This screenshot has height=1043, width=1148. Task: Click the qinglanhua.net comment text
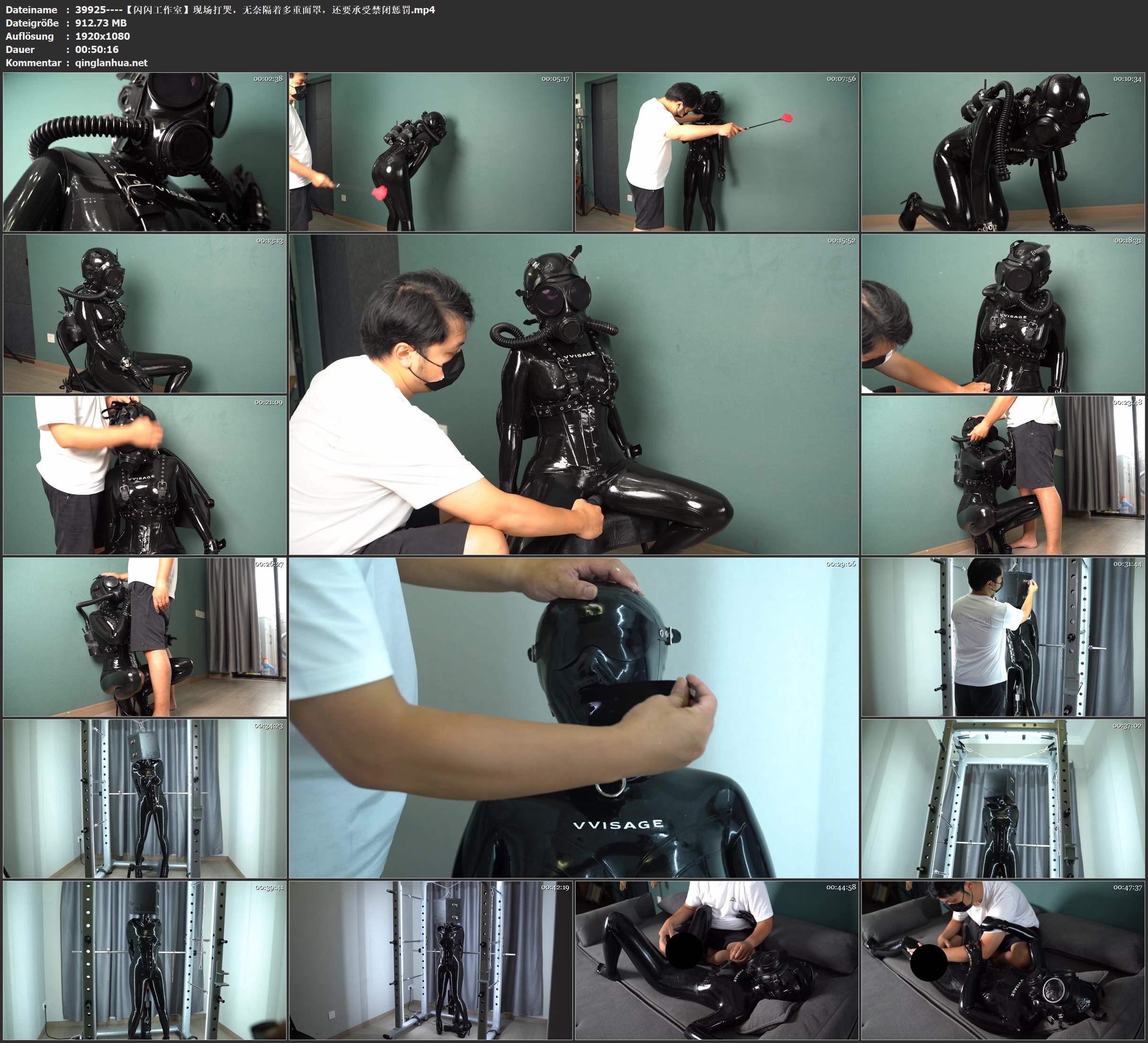(x=111, y=62)
